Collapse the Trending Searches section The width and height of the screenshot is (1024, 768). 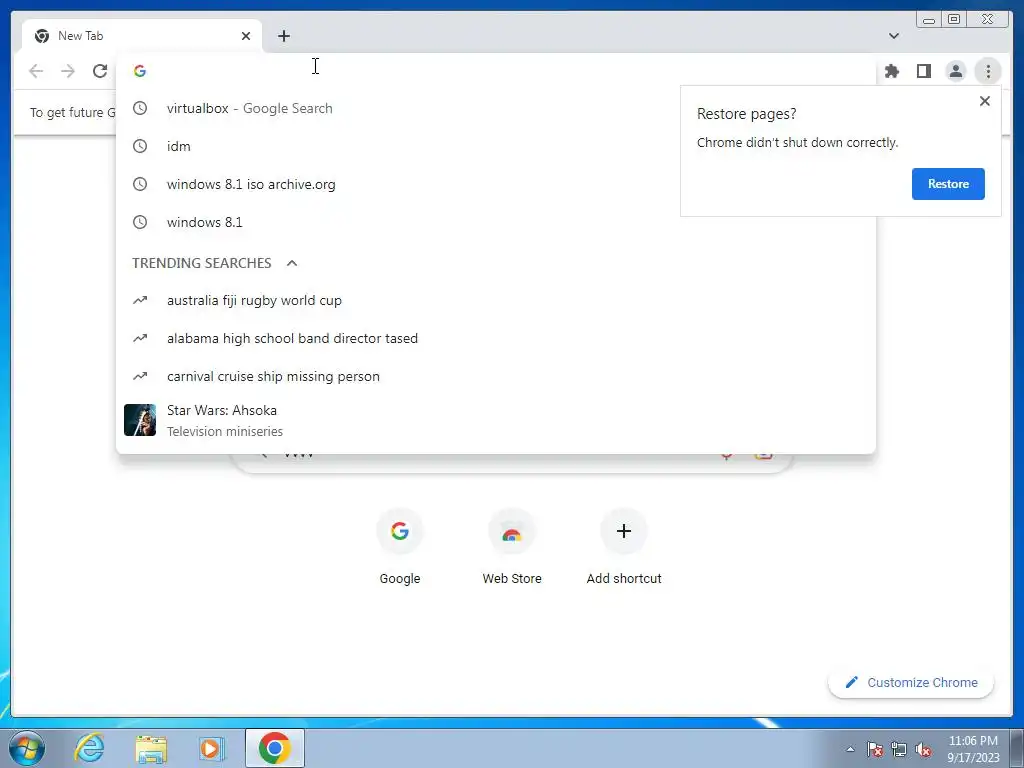[x=292, y=263]
